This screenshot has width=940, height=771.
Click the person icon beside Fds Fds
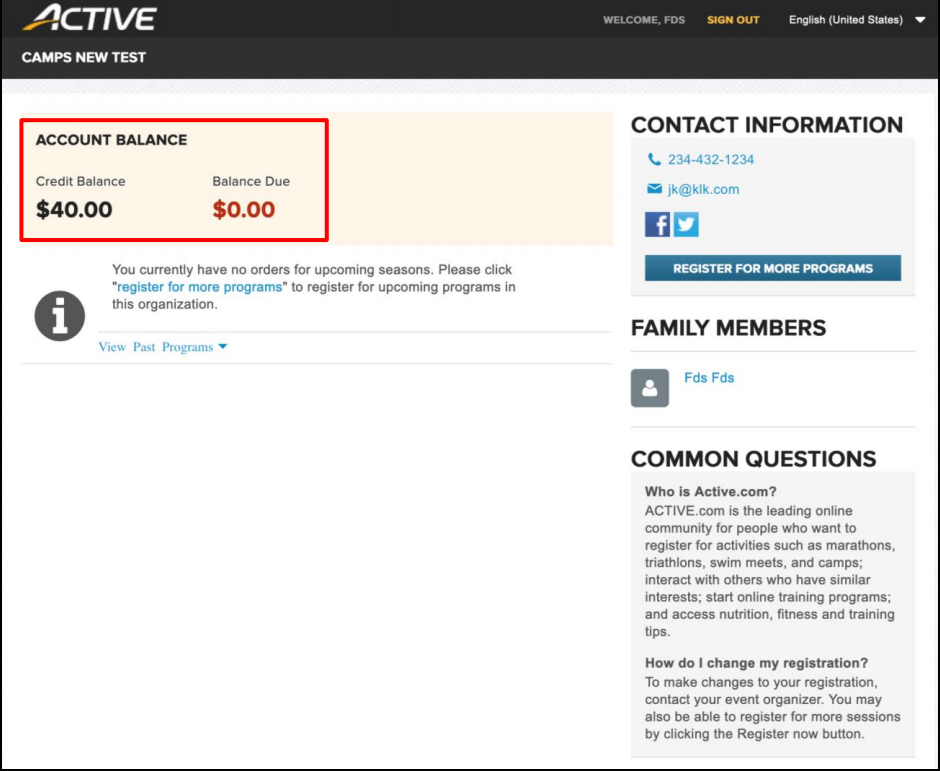(649, 388)
